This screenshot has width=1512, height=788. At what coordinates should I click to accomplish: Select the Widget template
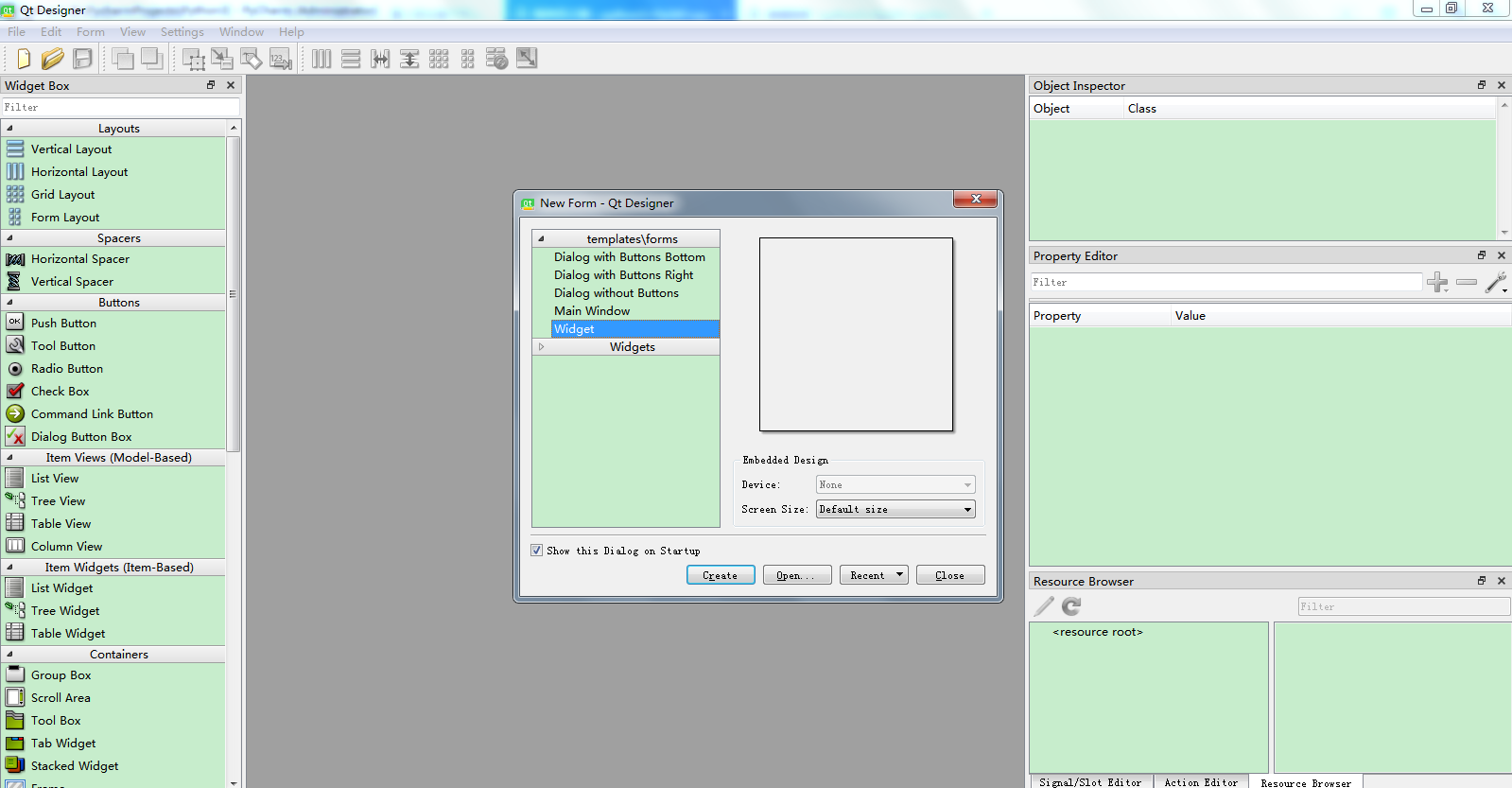(635, 329)
